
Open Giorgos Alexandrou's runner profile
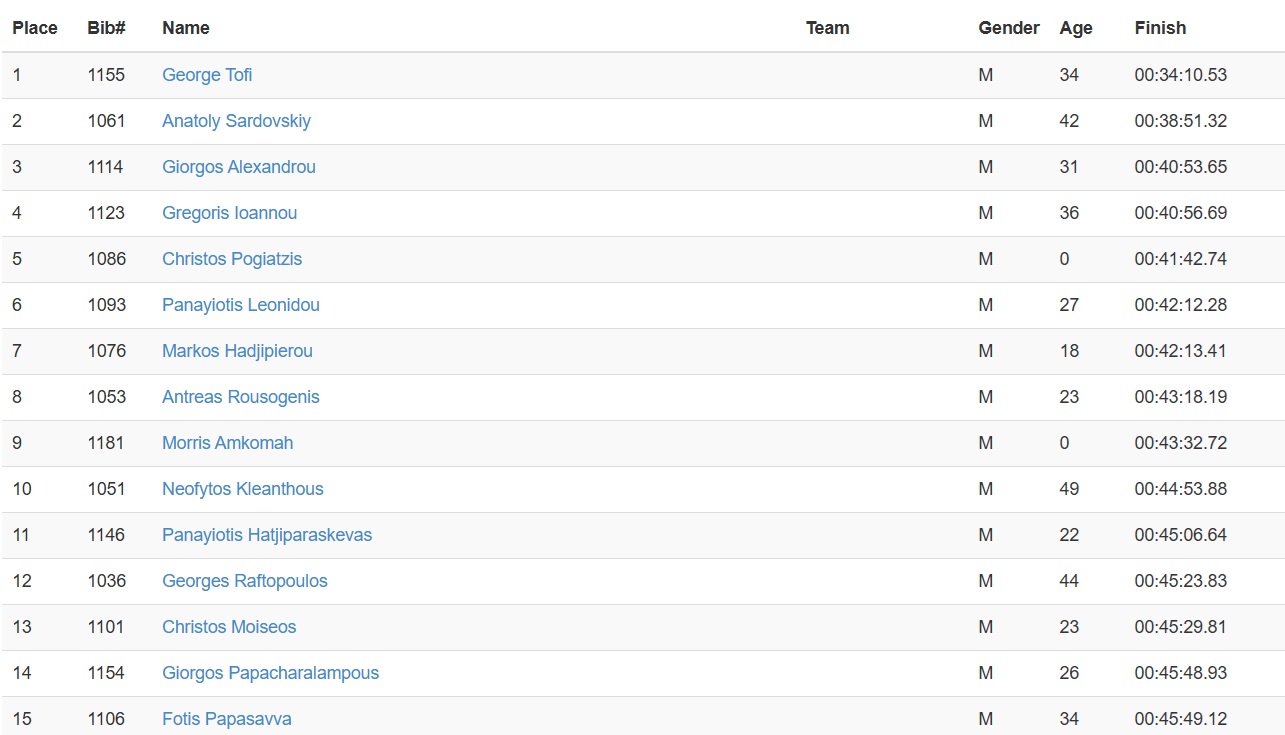coord(239,167)
